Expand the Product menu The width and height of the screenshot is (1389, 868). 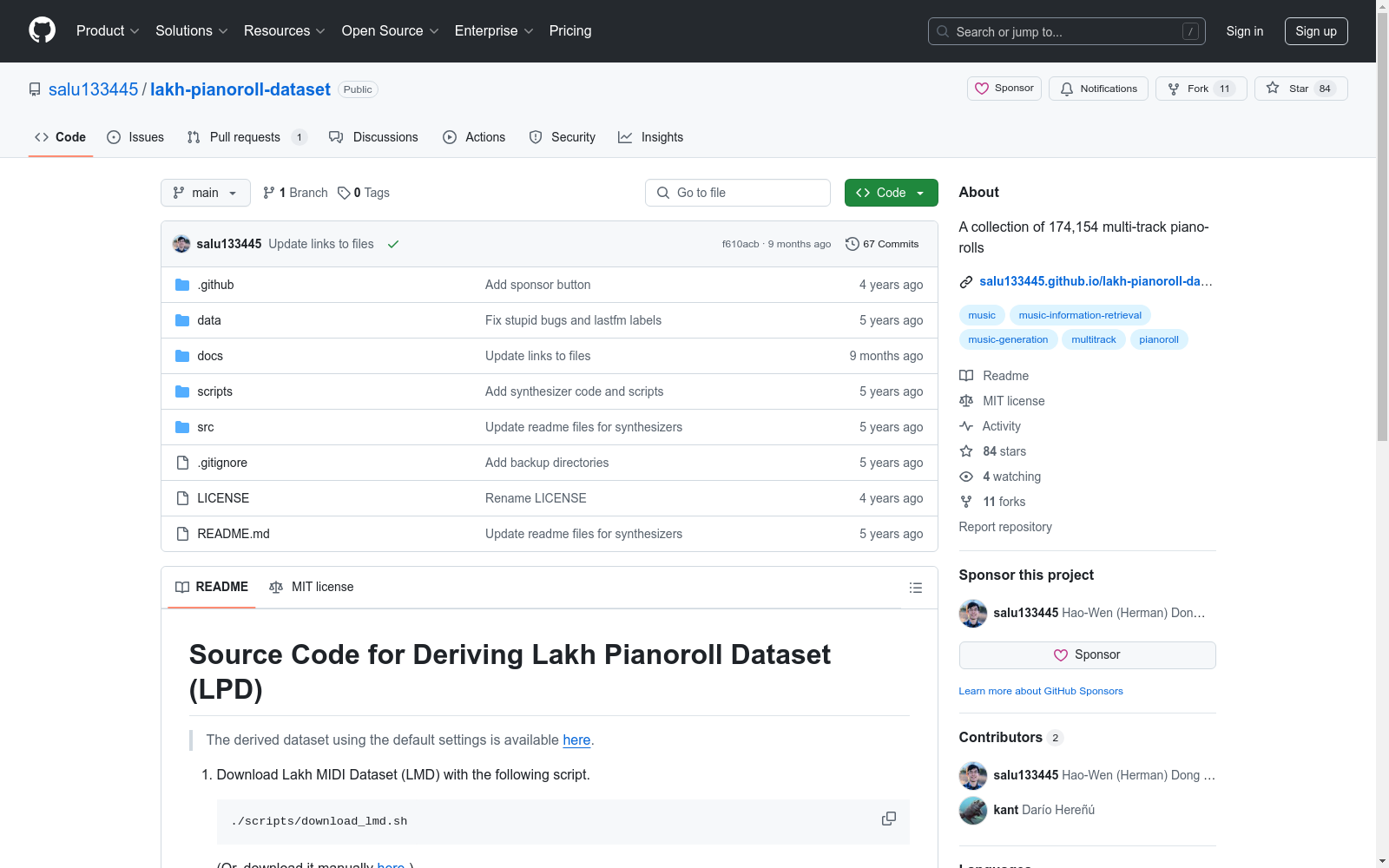108,31
